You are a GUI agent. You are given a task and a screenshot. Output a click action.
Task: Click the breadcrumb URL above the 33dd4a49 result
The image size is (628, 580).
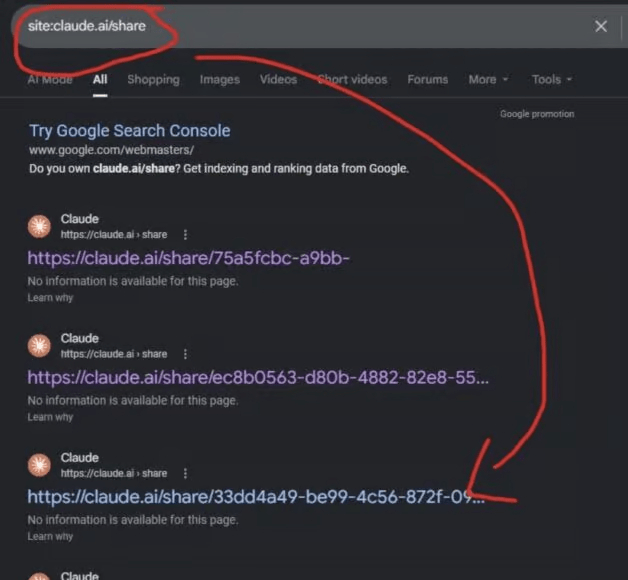coord(114,473)
